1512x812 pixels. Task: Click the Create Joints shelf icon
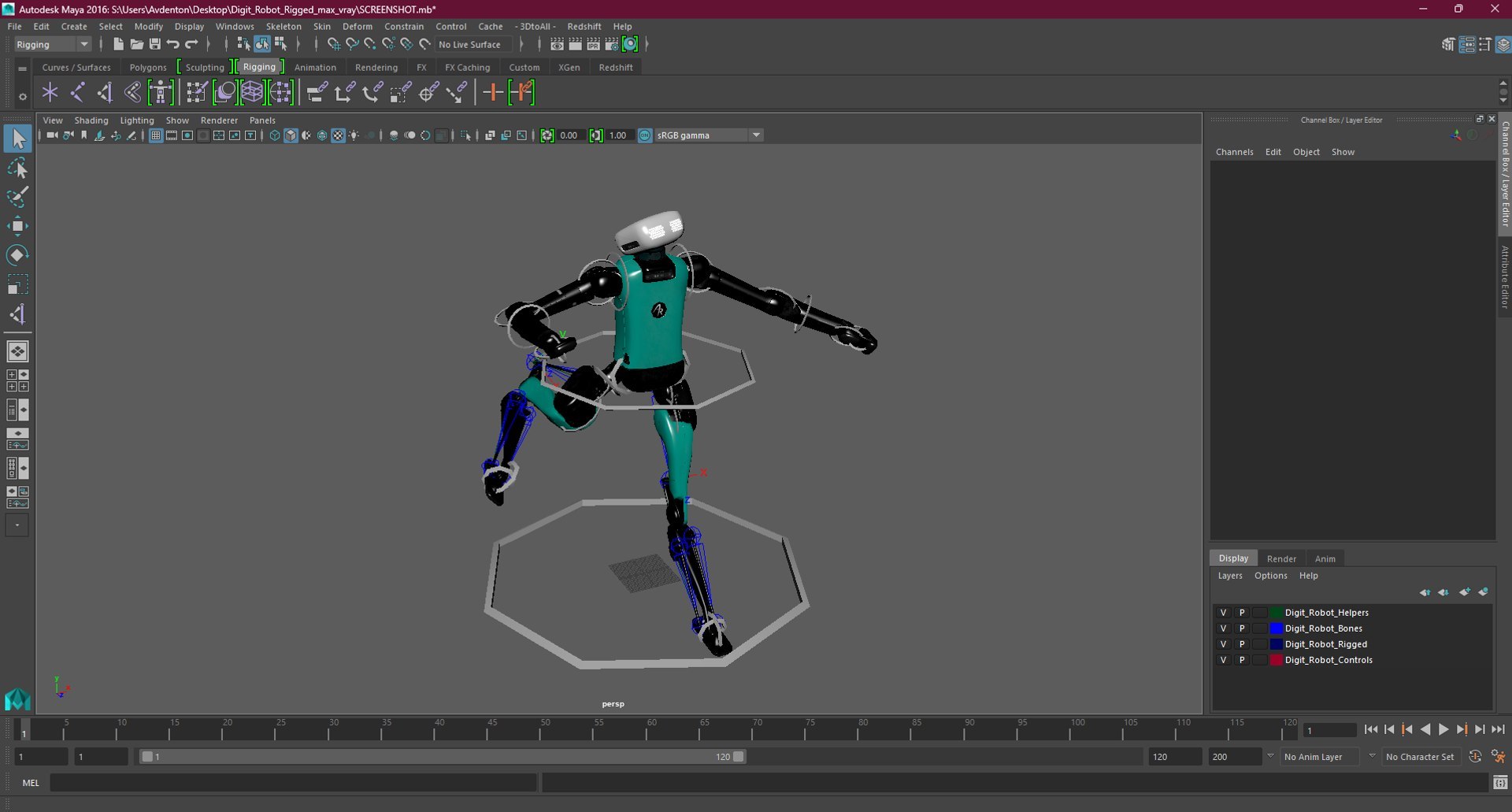click(x=77, y=93)
